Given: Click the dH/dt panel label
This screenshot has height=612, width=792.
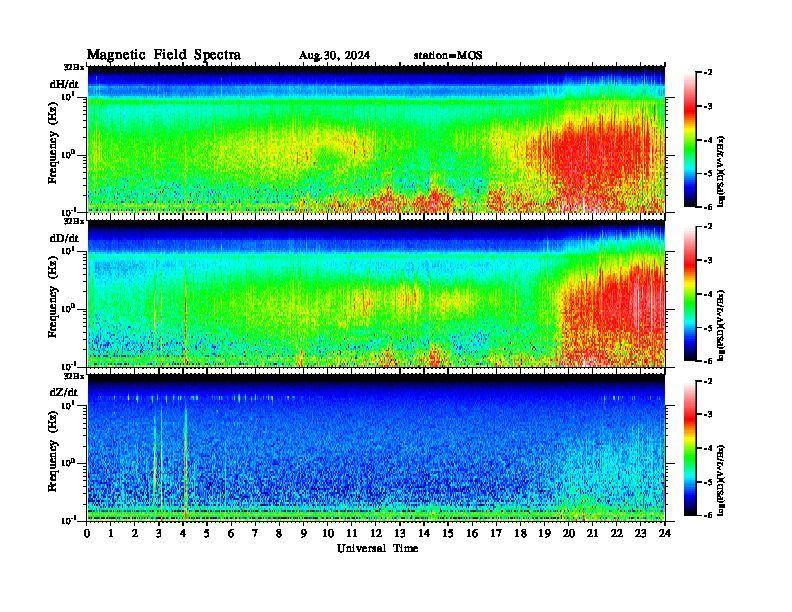Looking at the screenshot, I should click(x=64, y=84).
